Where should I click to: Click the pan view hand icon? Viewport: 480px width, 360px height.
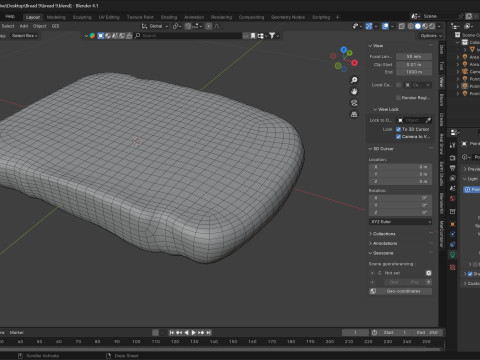[x=354, y=91]
